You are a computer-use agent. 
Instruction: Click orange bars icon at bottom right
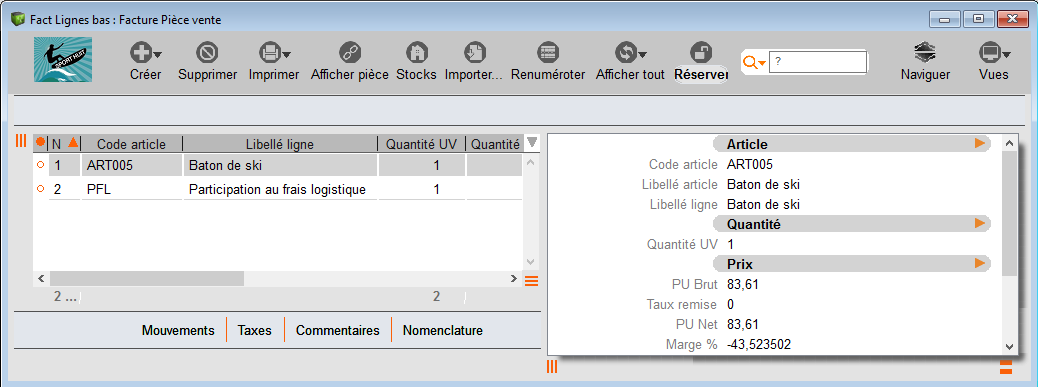click(1006, 367)
